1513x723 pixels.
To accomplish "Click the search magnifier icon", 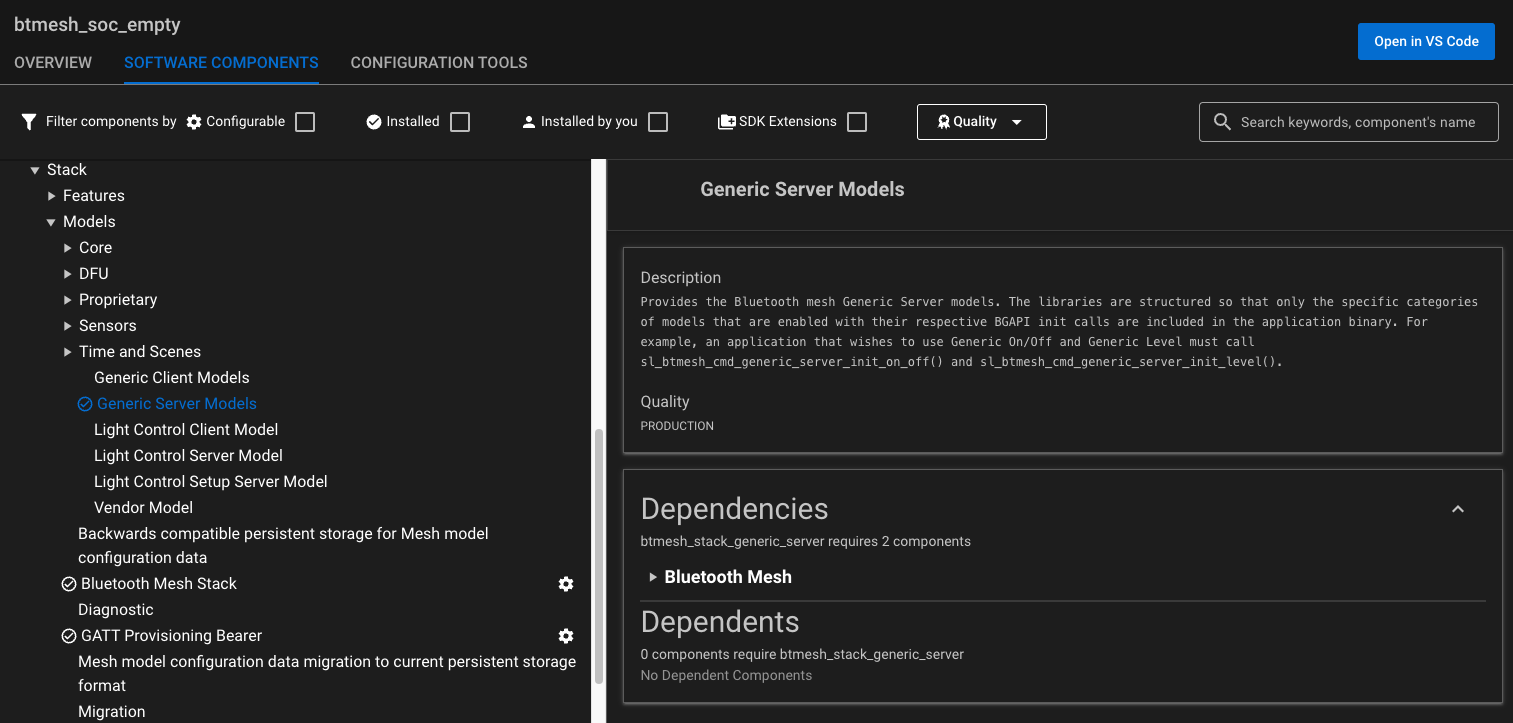I will coord(1222,122).
